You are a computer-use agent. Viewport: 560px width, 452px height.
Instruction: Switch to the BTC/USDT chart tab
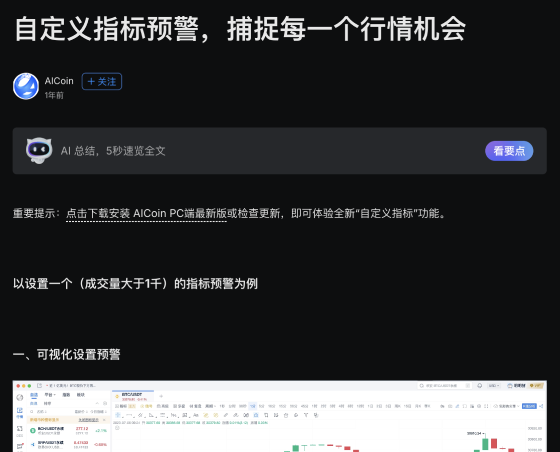133,396
